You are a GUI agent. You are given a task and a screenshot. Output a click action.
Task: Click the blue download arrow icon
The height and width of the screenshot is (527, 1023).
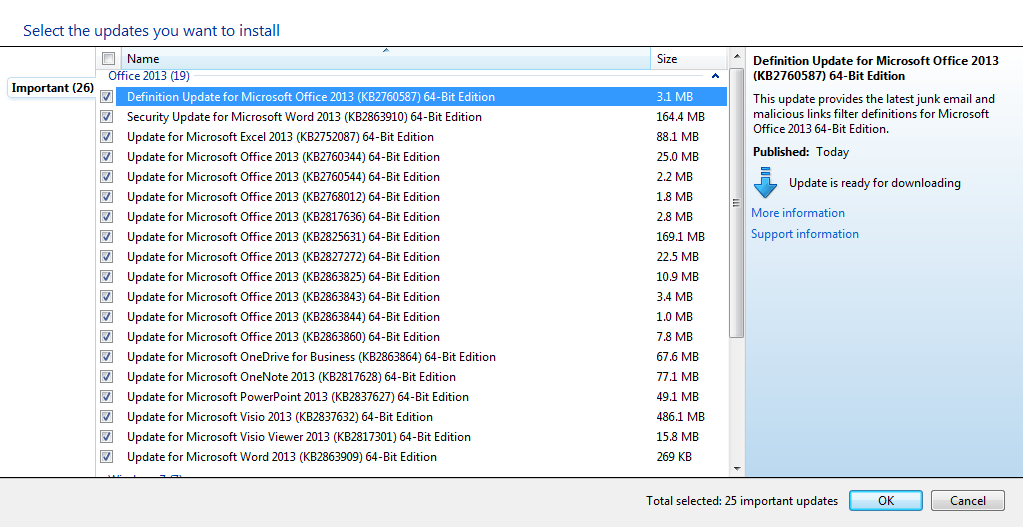[765, 183]
